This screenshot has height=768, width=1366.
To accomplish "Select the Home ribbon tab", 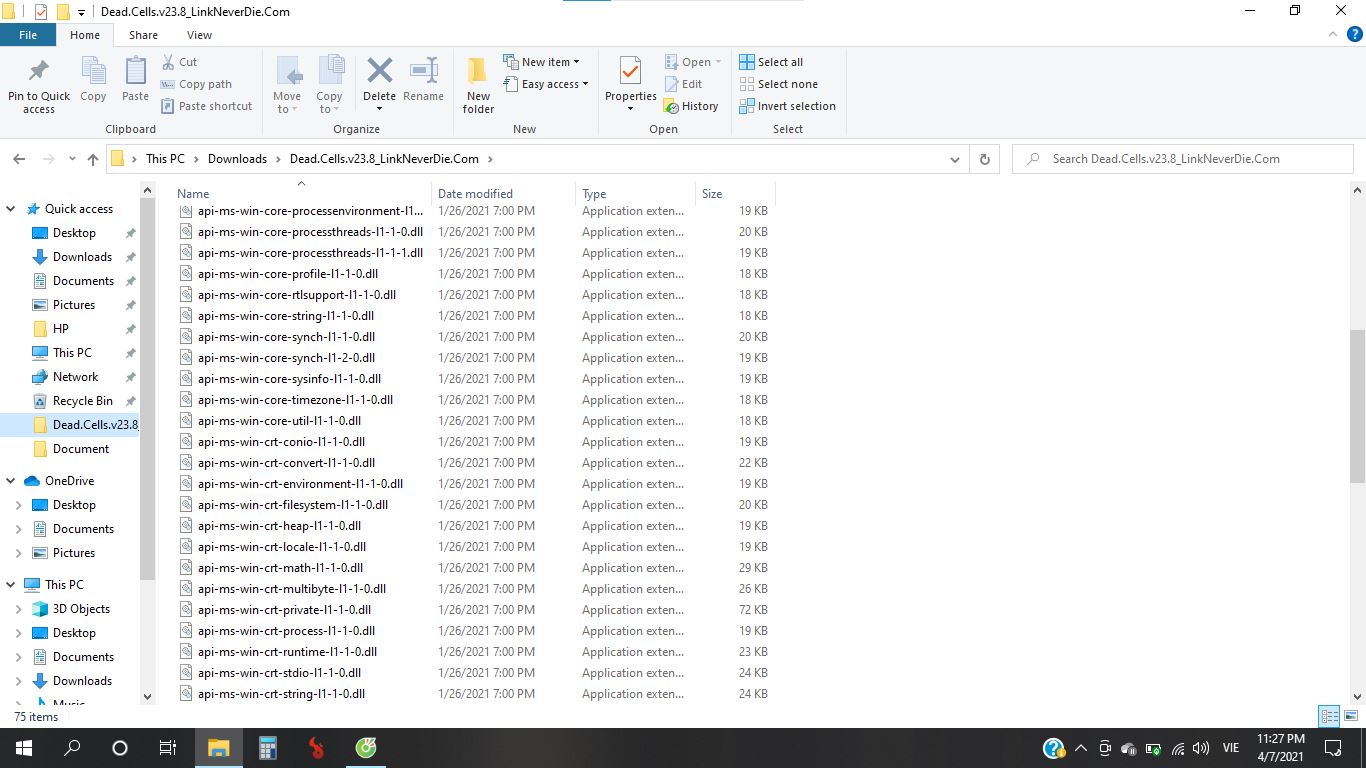I will [x=85, y=35].
